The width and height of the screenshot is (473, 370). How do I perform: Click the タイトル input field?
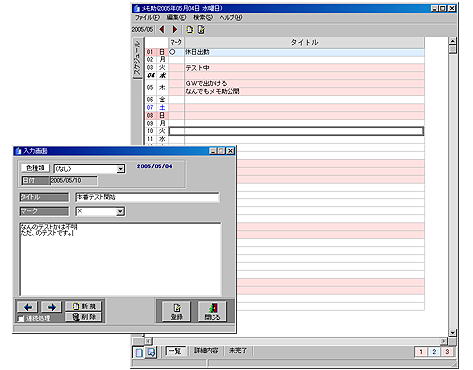pyautogui.click(x=147, y=197)
